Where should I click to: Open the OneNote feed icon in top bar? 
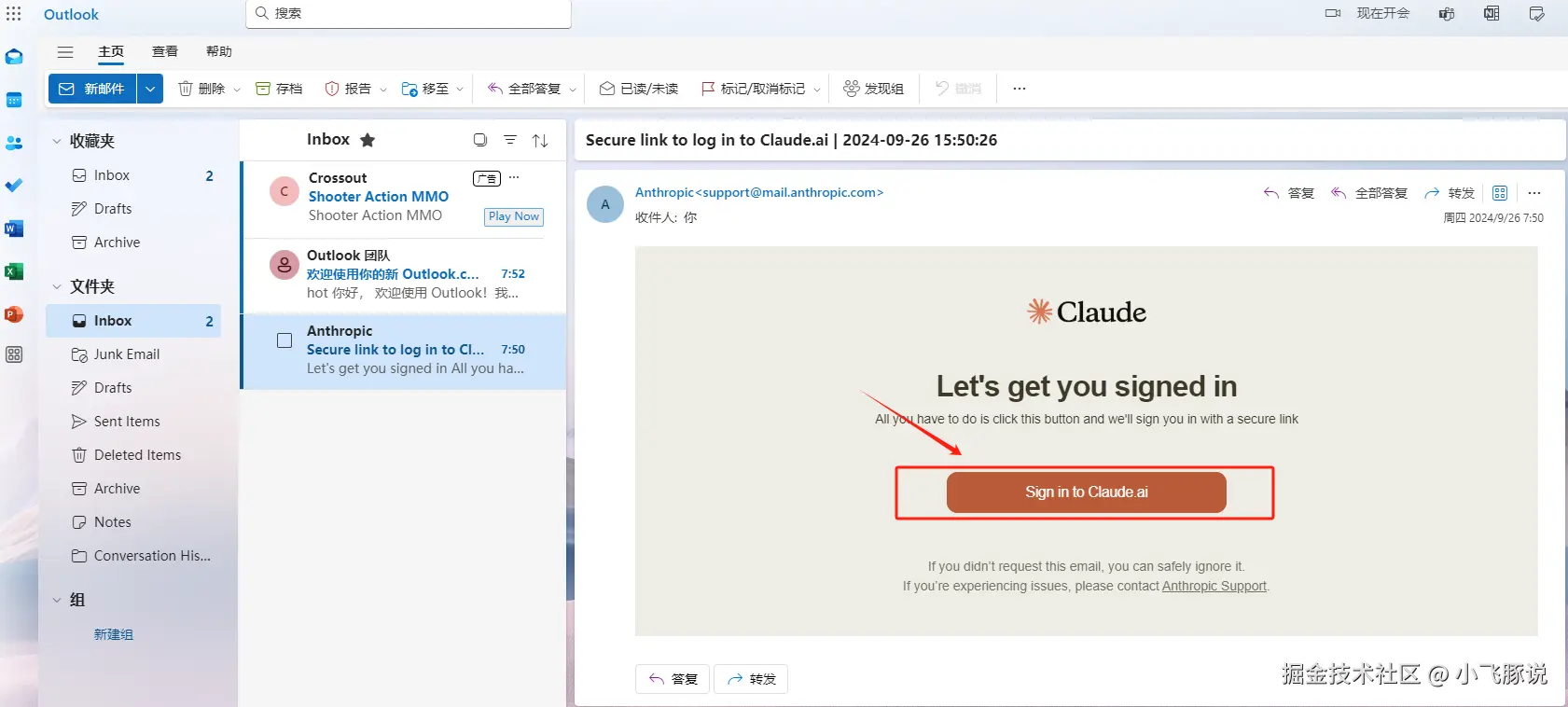(1492, 14)
